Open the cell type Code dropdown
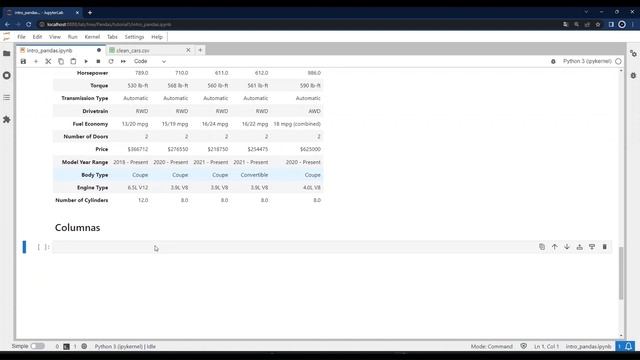Screen dimensions: 640x360 pos(150,61)
